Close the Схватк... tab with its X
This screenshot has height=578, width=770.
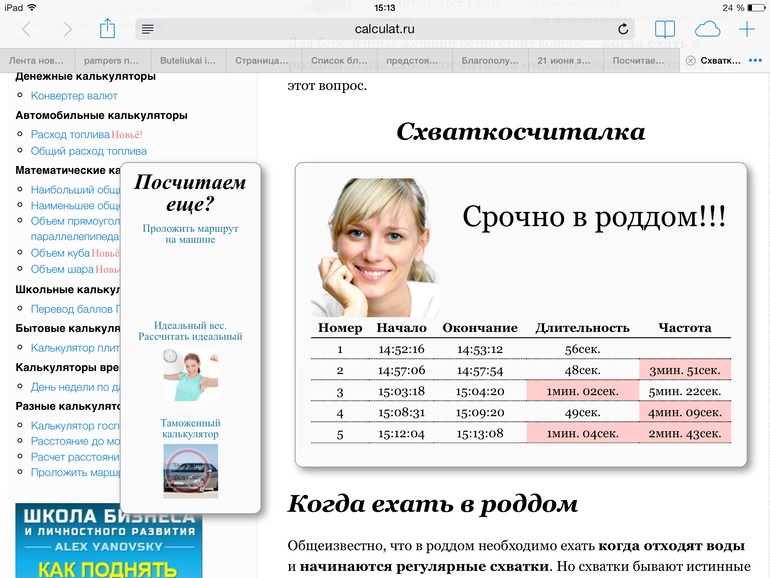[690, 61]
